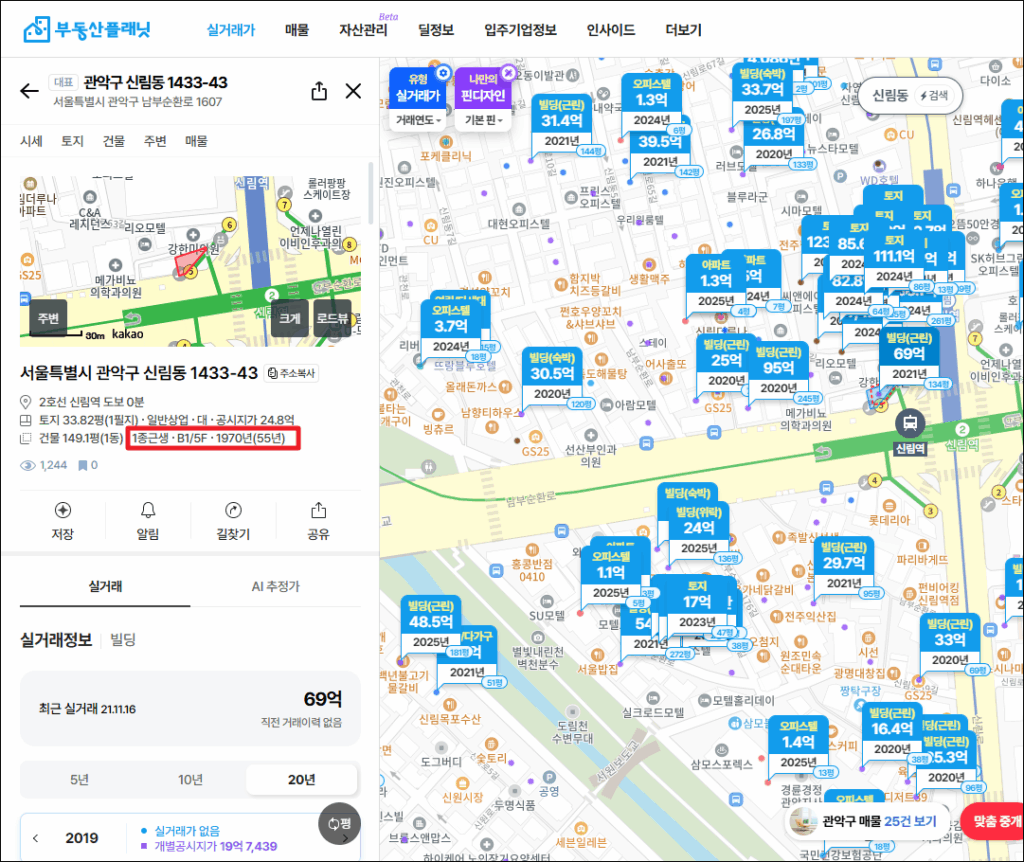
Task: Click the share icon in panel header
Action: (319, 92)
